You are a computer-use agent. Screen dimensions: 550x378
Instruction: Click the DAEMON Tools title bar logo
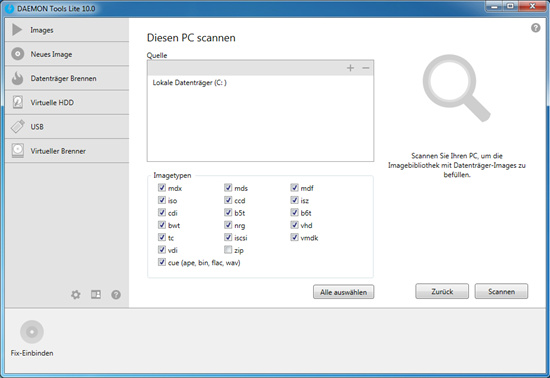[x=9, y=8]
